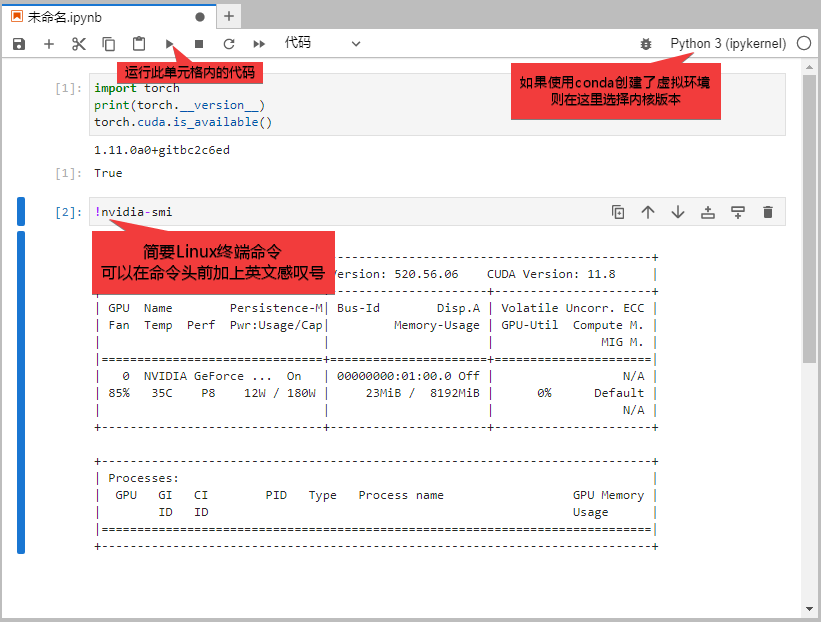
Task: Run the selected cell with the play icon
Action: (x=170, y=44)
